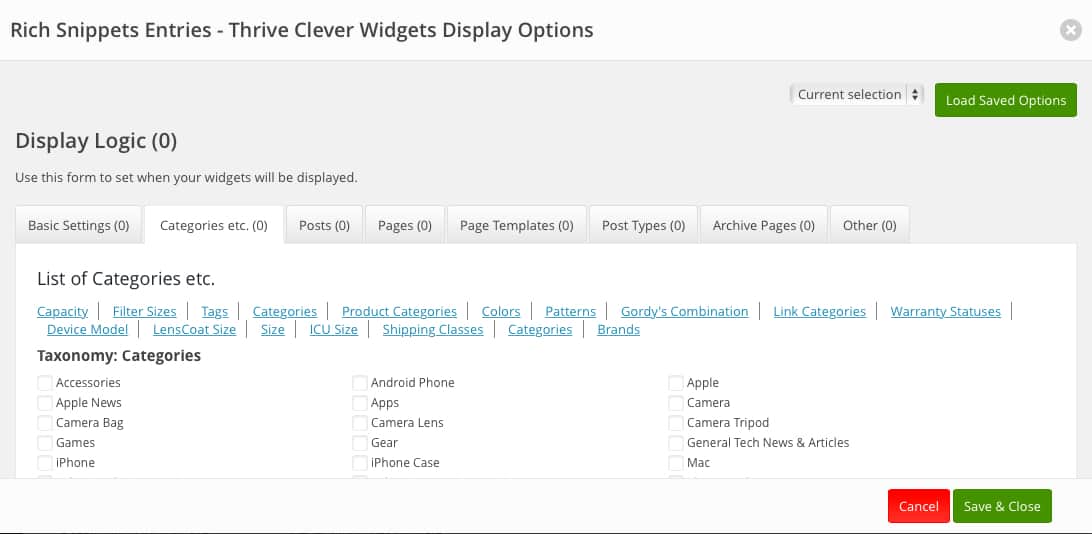Jump to the Capacity taxonomy link
1092x534 pixels.
(x=62, y=311)
